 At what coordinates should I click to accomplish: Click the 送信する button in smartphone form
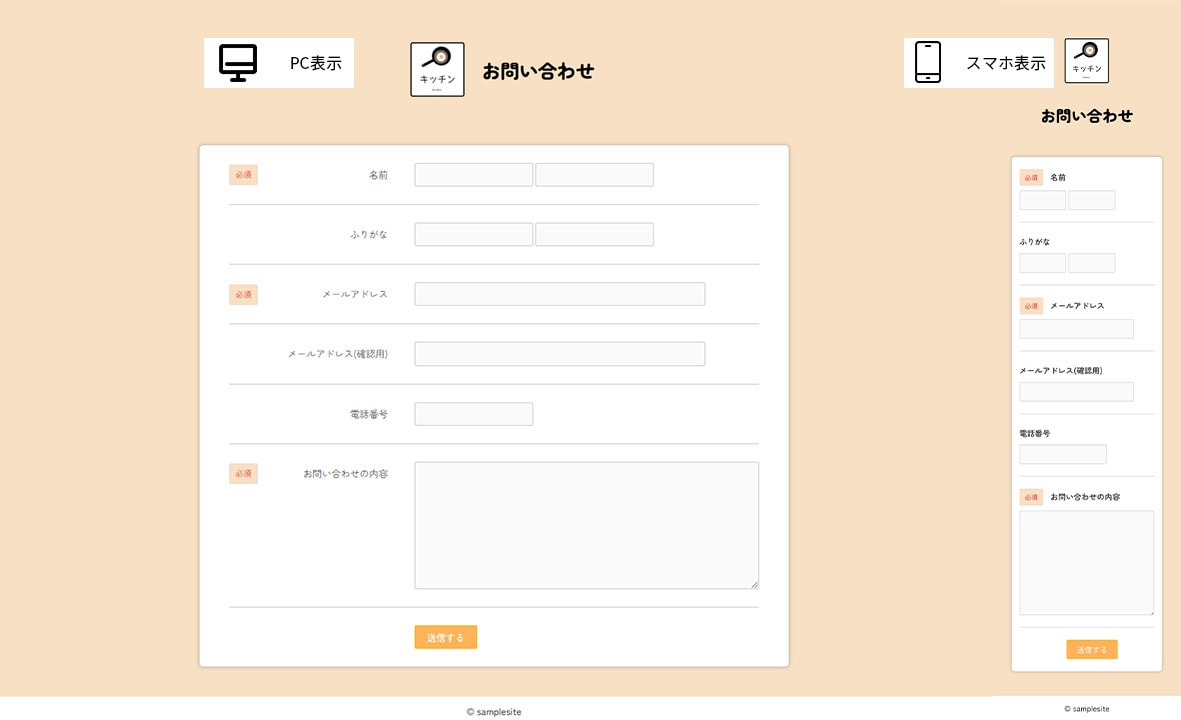click(x=1092, y=649)
